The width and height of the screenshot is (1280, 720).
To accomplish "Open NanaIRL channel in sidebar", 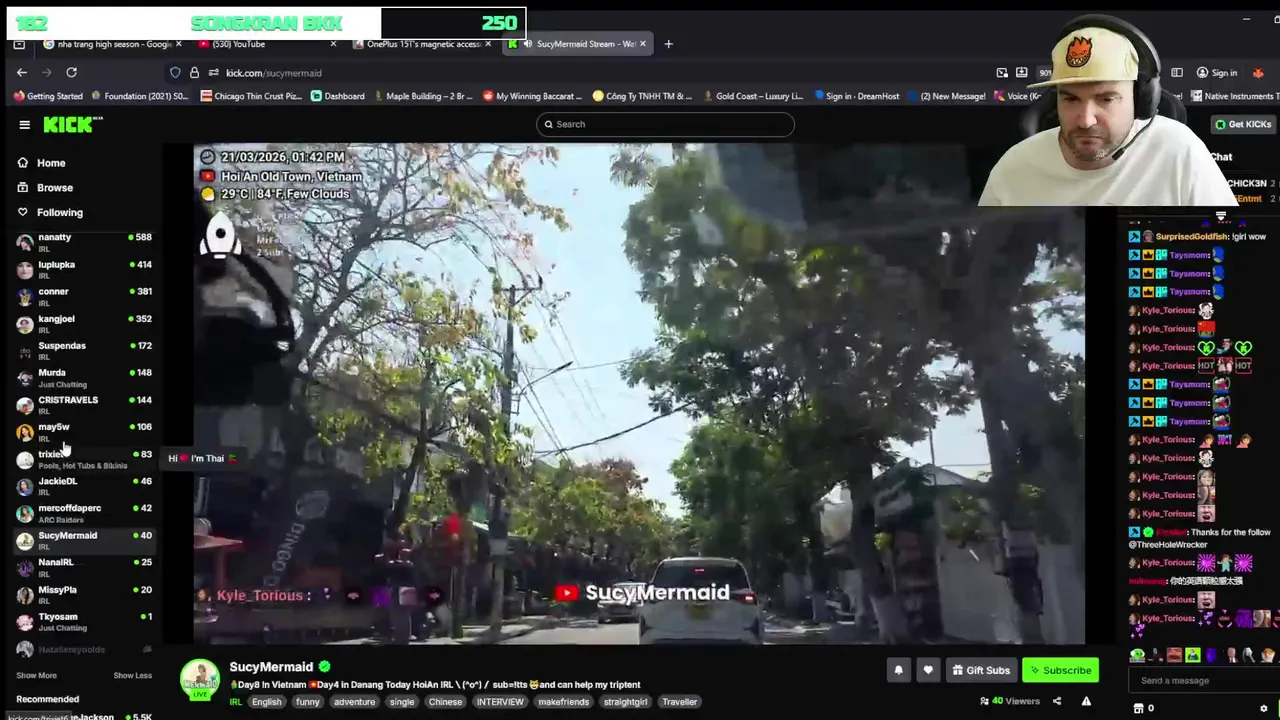I will 84,567.
